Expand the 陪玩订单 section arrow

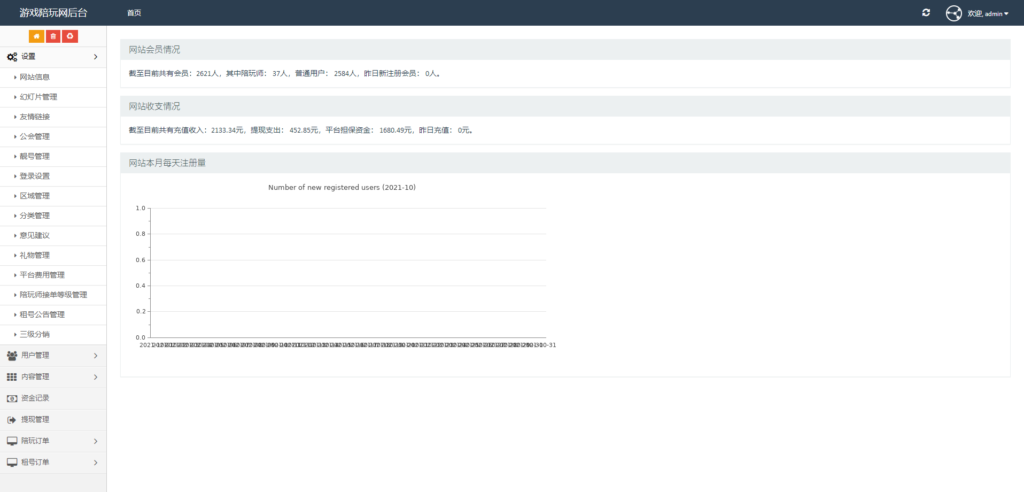click(95, 441)
